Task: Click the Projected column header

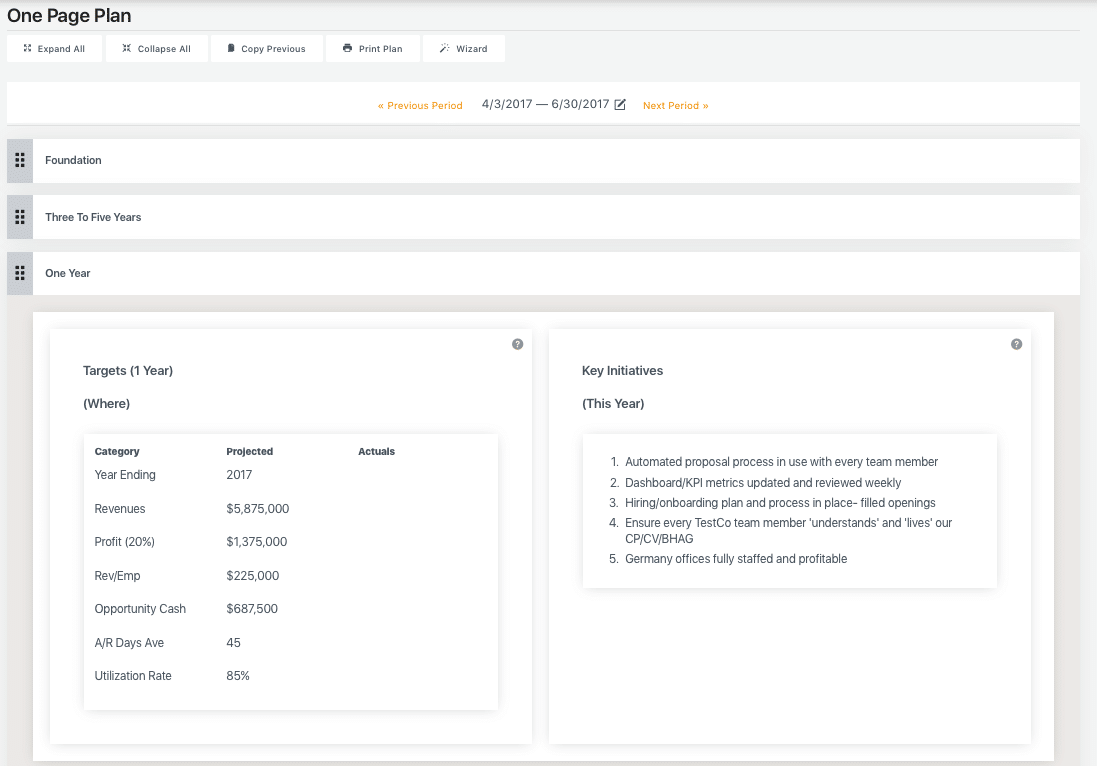Action: 250,451
